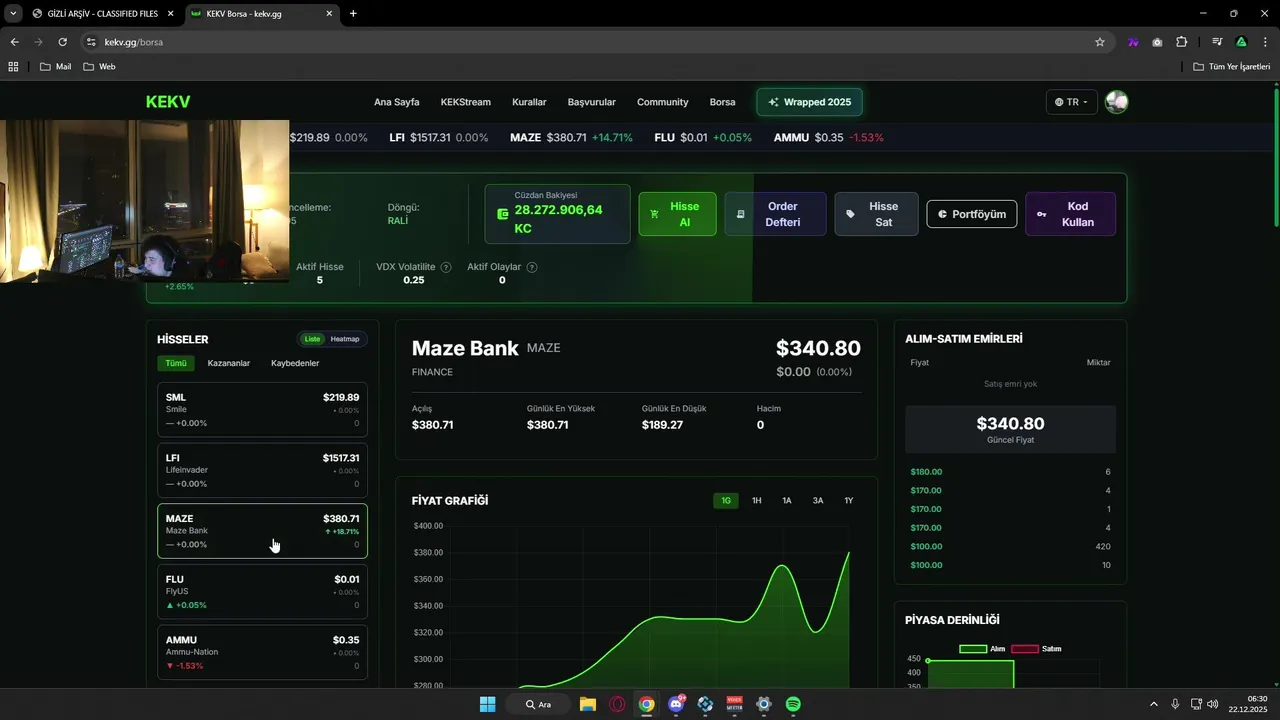Select the SML Smile stock row
Image resolution: width=1280 pixels, height=720 pixels.
click(x=262, y=410)
